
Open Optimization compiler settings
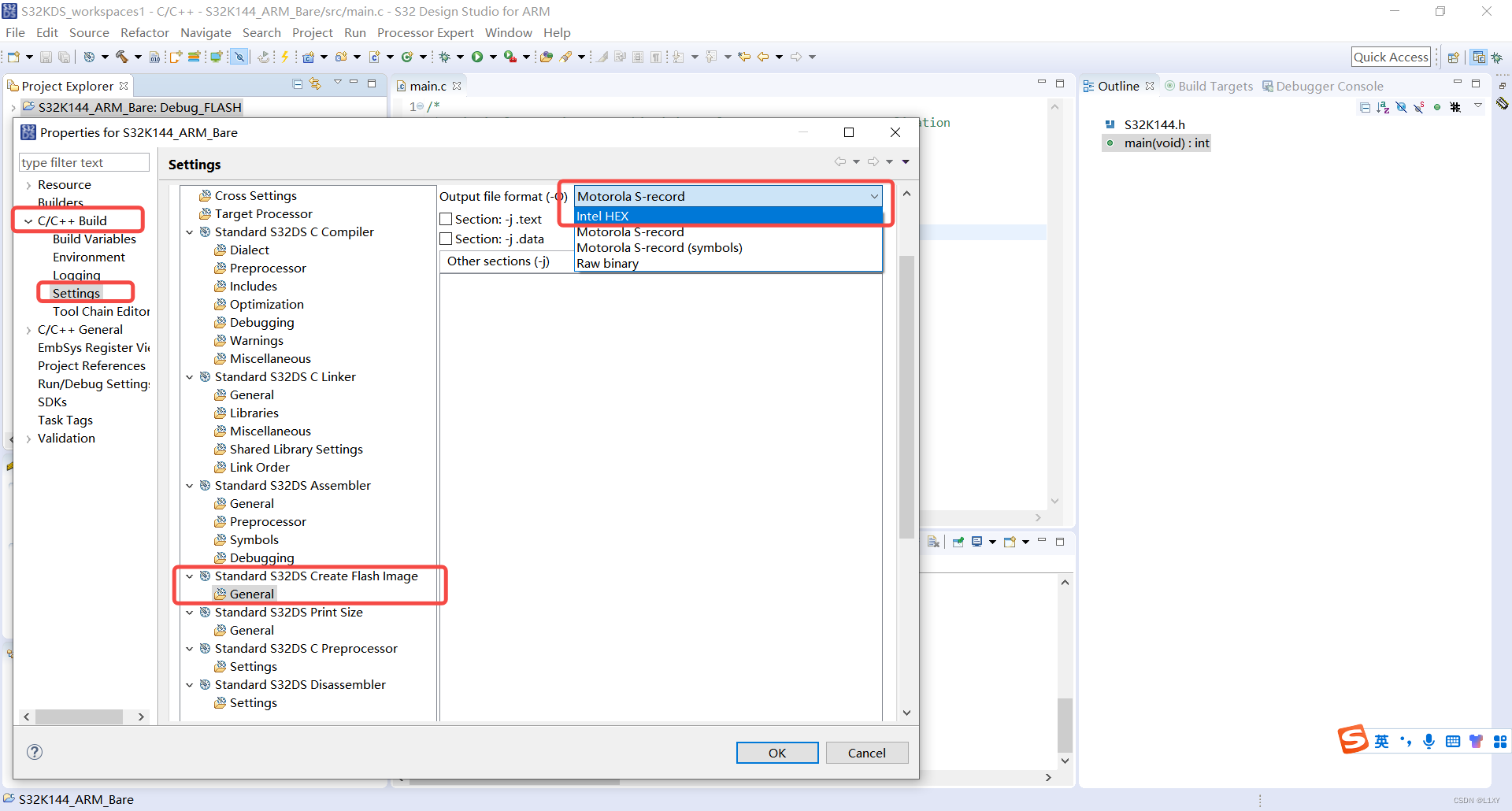click(266, 304)
